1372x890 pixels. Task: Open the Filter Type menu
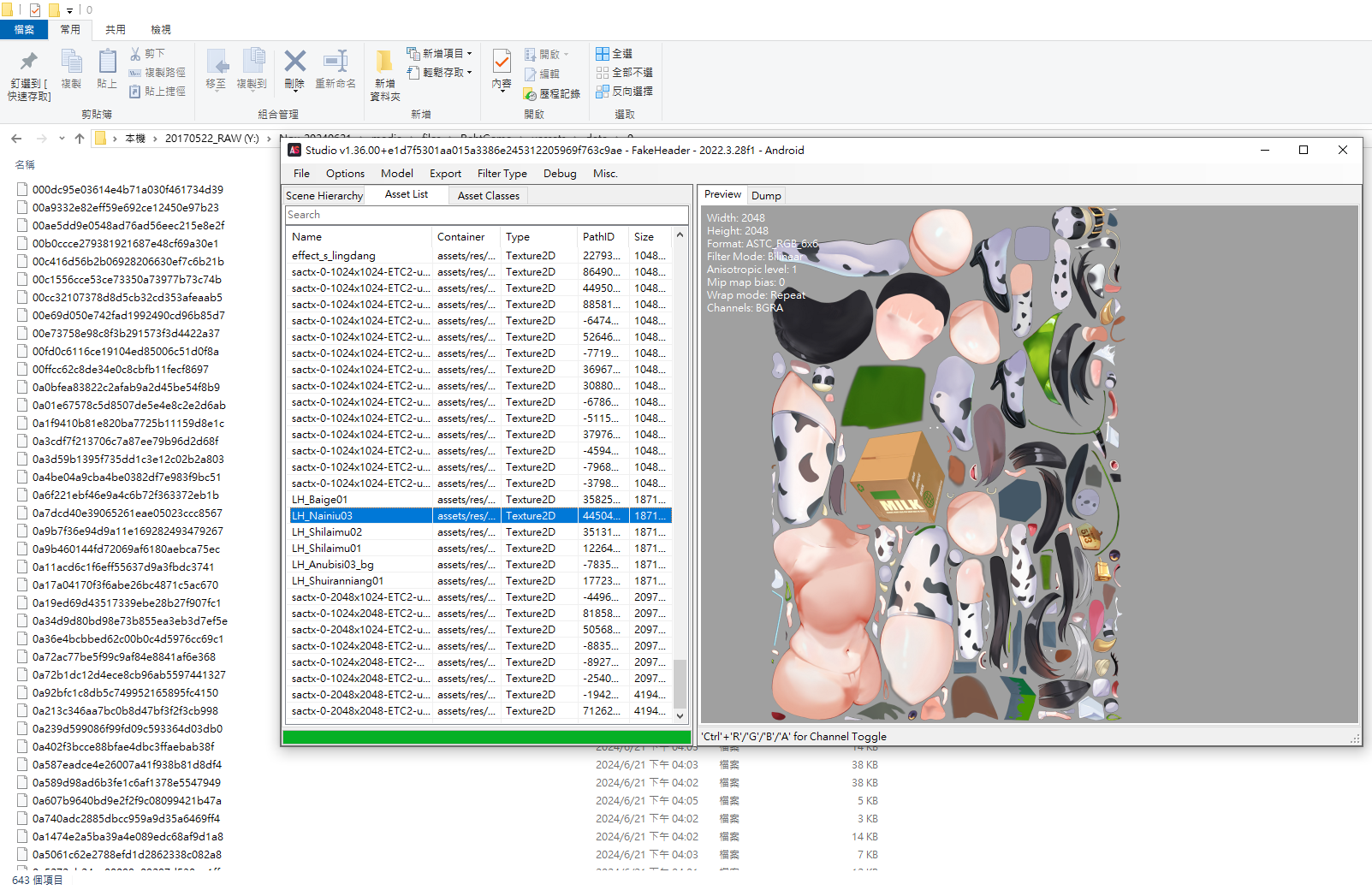(x=502, y=173)
